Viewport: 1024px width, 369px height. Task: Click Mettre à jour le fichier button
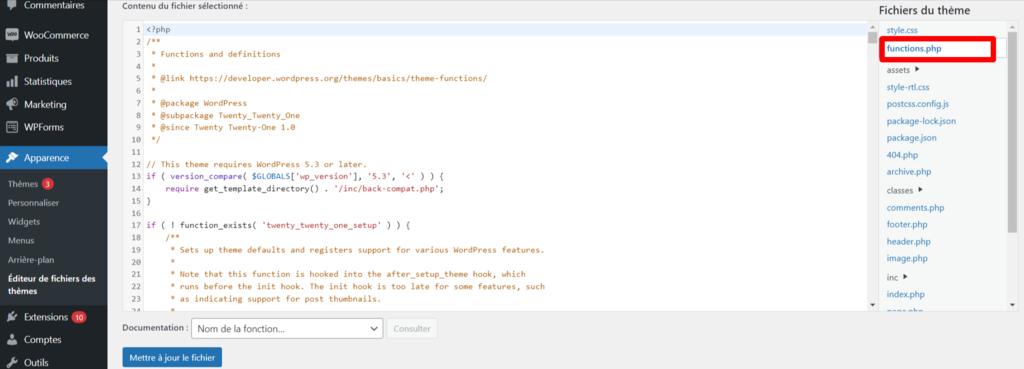click(x=172, y=358)
